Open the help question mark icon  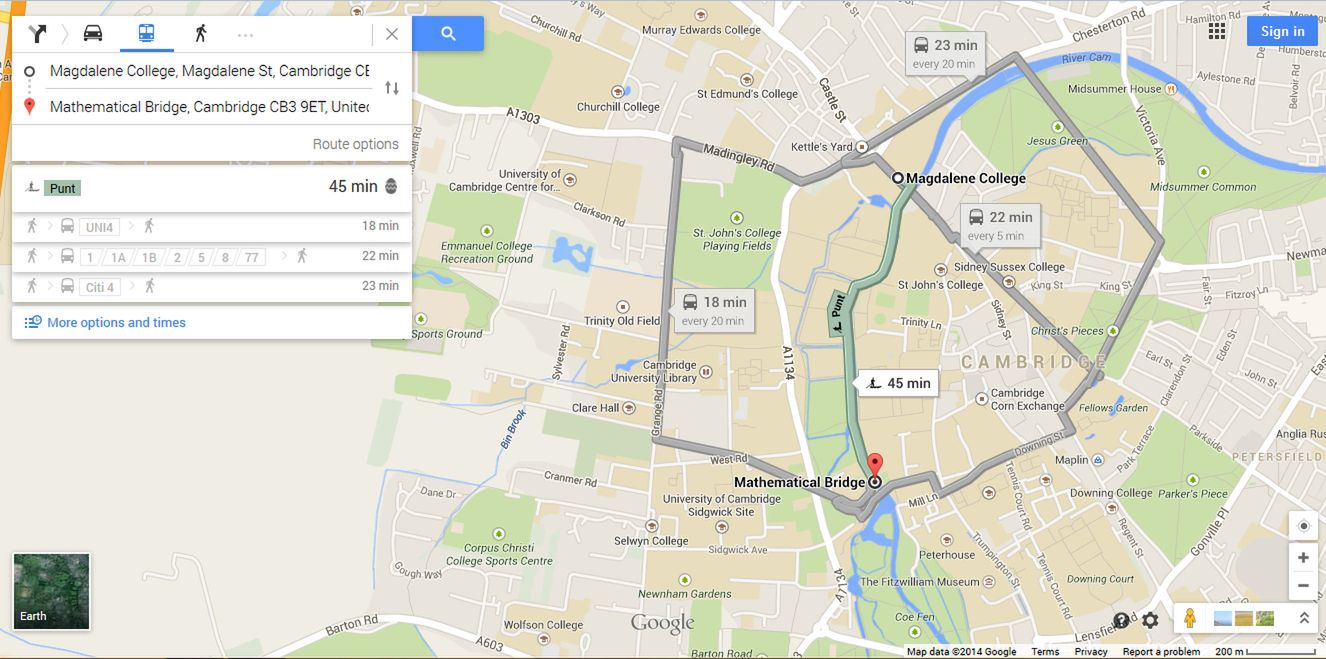[1121, 620]
